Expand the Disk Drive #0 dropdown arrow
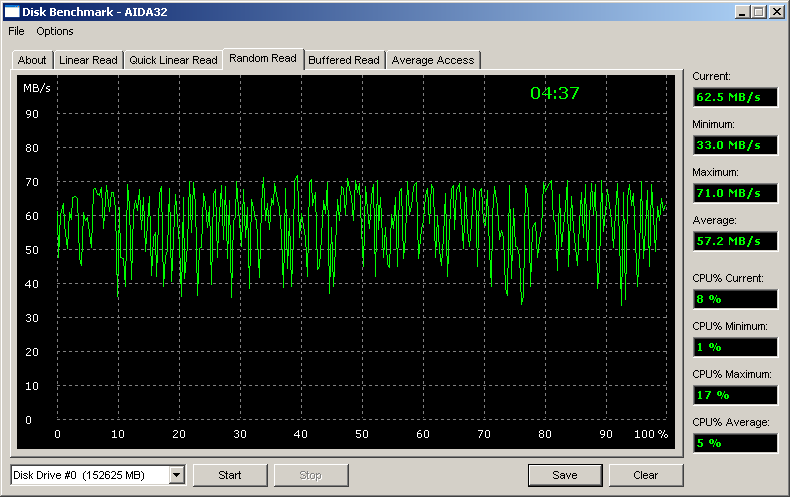This screenshot has width=790, height=497. click(176, 475)
